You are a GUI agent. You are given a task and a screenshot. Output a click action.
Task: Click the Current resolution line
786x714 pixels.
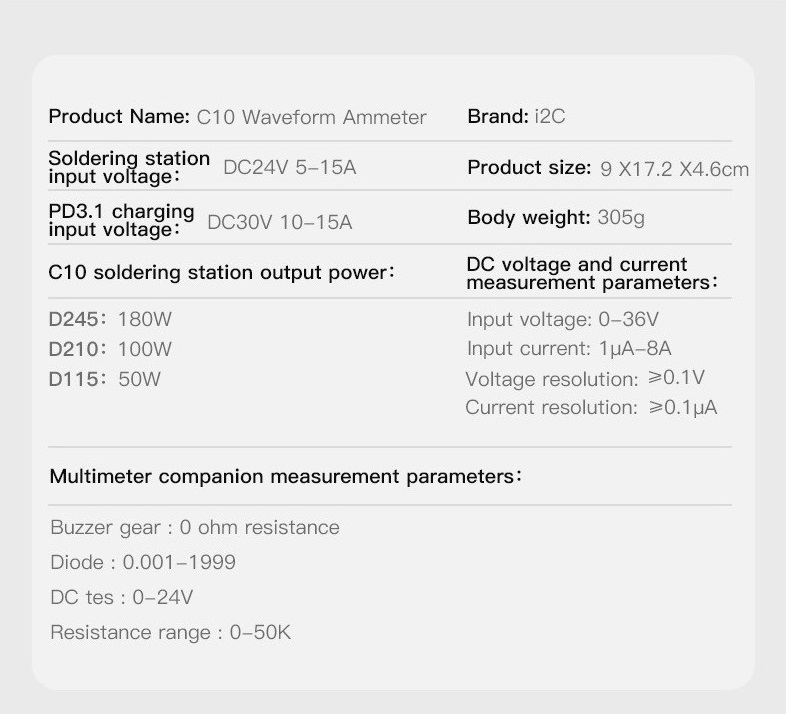[x=592, y=408]
